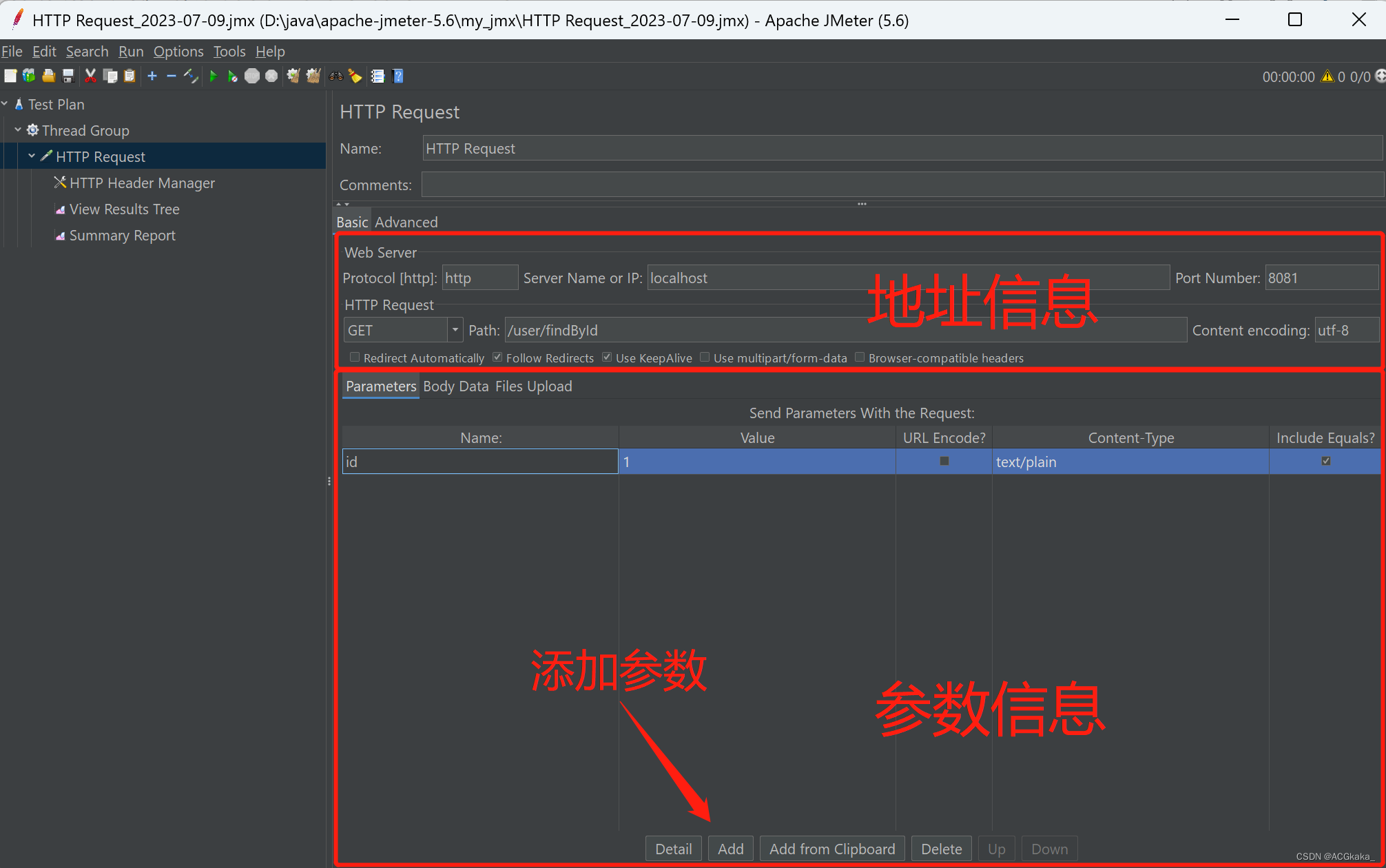Image resolution: width=1386 pixels, height=868 pixels.
Task: Click the Server Name or IP field
Action: point(909,278)
